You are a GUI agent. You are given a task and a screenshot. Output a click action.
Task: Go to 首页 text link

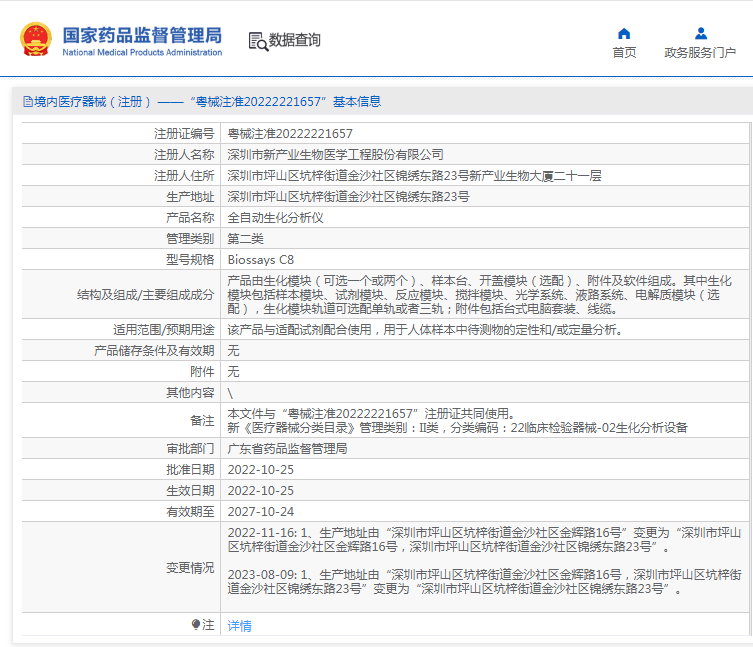624,52
